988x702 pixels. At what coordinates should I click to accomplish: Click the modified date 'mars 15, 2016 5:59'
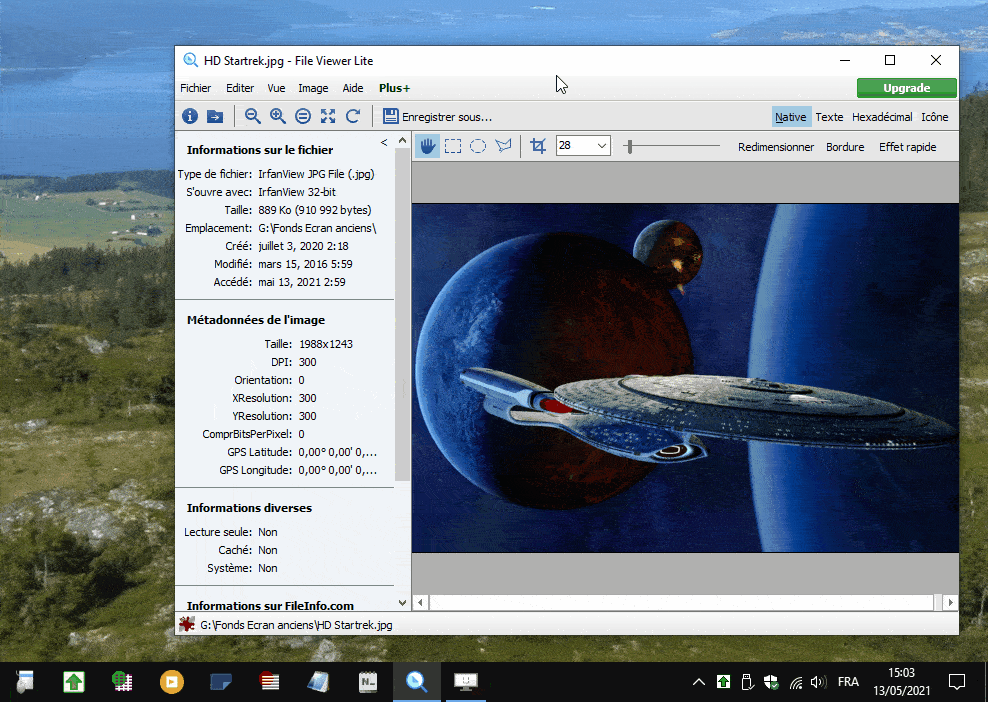click(305, 264)
